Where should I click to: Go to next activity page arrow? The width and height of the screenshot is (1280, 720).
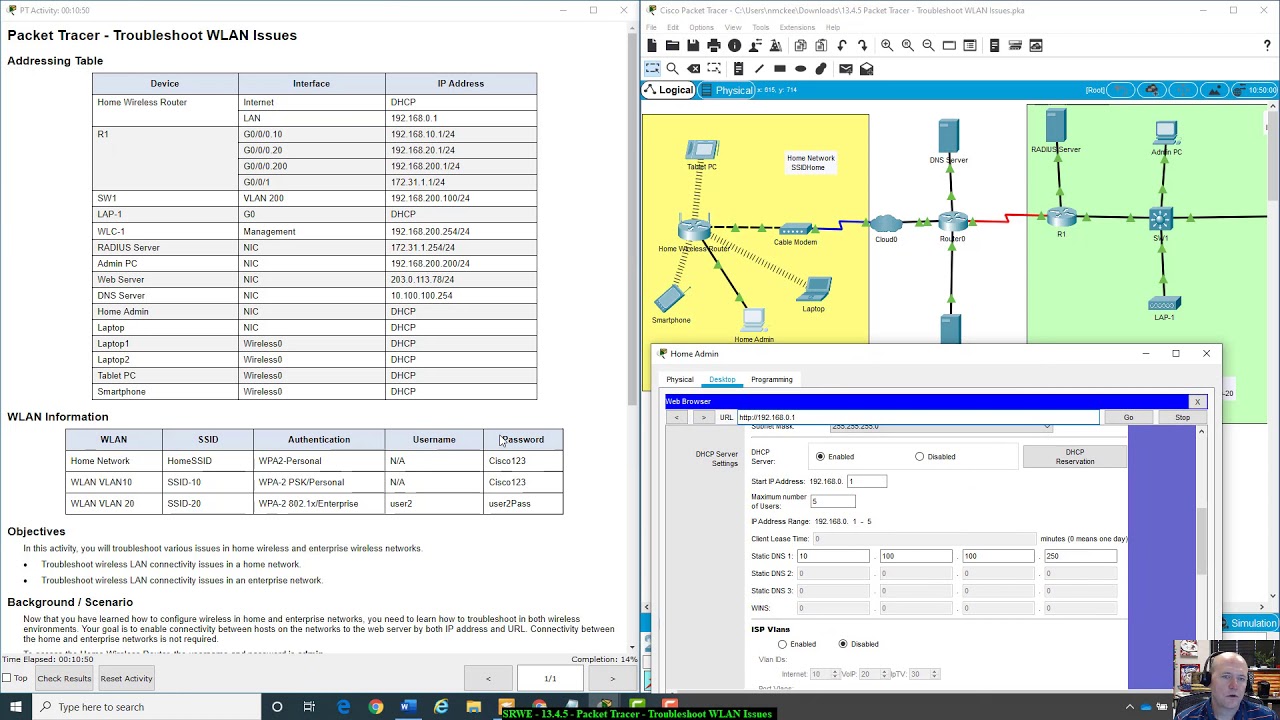click(x=612, y=678)
